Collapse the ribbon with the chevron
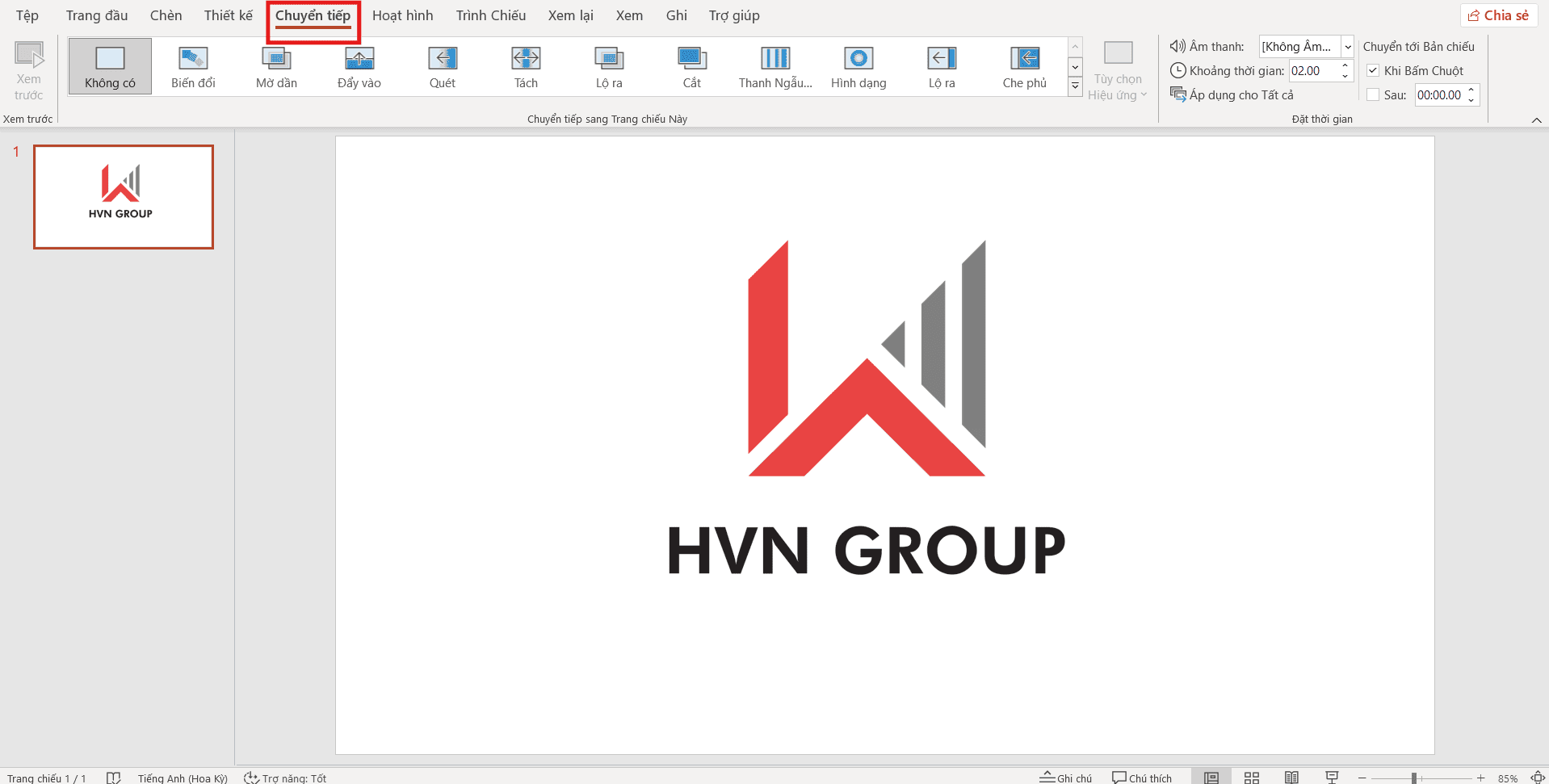Screen dimensions: 1549x784 click(1536, 120)
